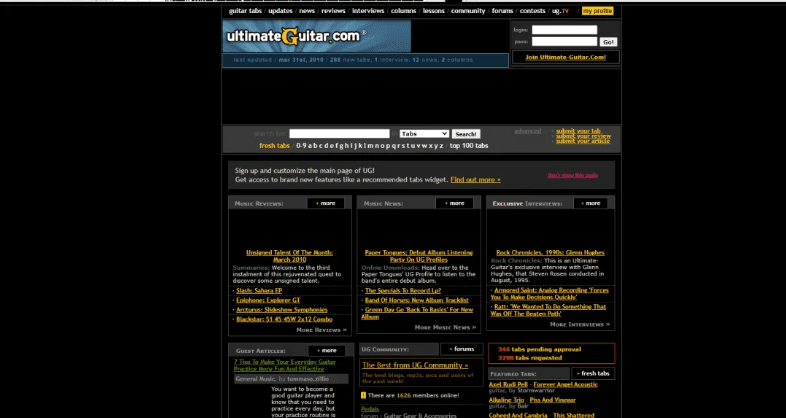
Task: Open the fresh tabs link under search
Action: [274, 146]
